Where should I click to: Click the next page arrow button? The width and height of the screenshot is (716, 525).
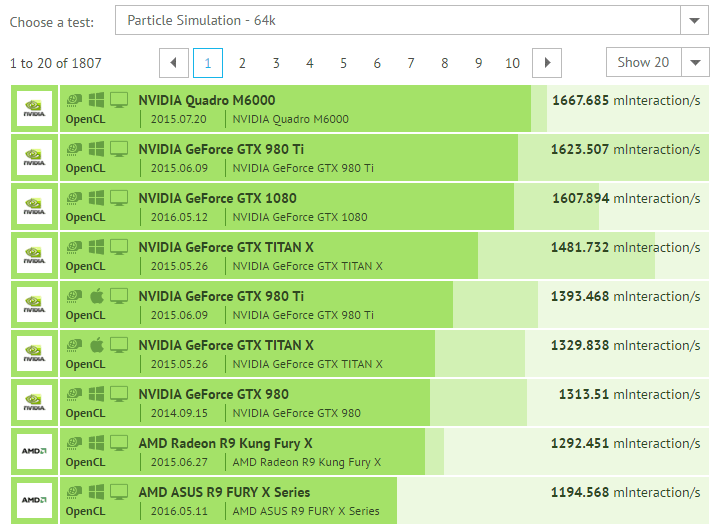tap(546, 63)
